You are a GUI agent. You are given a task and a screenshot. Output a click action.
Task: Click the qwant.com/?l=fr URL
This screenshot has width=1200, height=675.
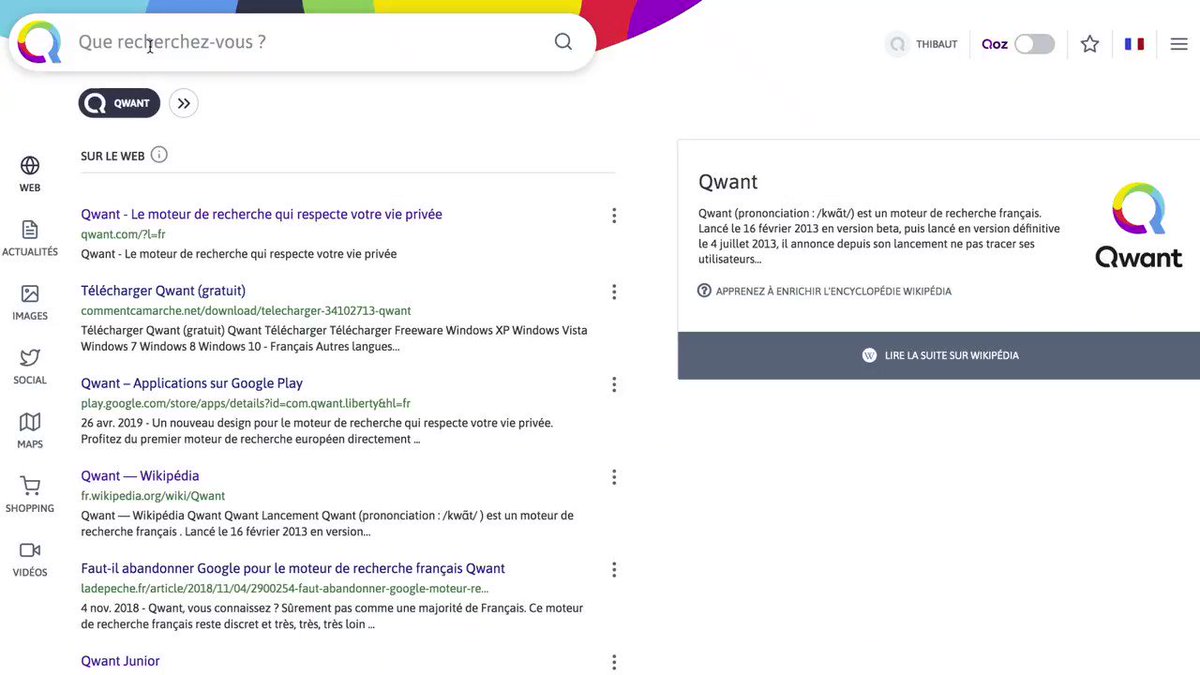coord(123,234)
